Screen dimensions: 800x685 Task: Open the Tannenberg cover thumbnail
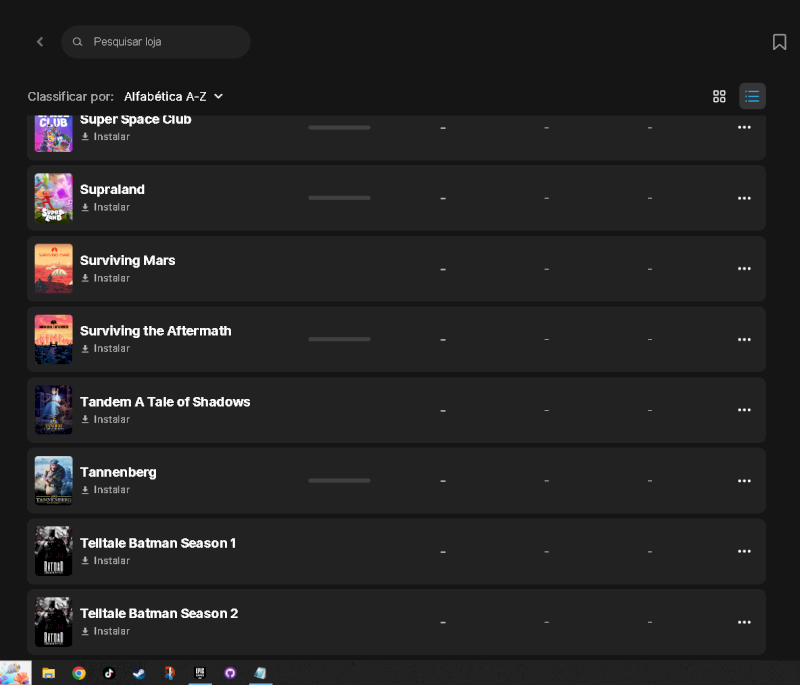[54, 480]
